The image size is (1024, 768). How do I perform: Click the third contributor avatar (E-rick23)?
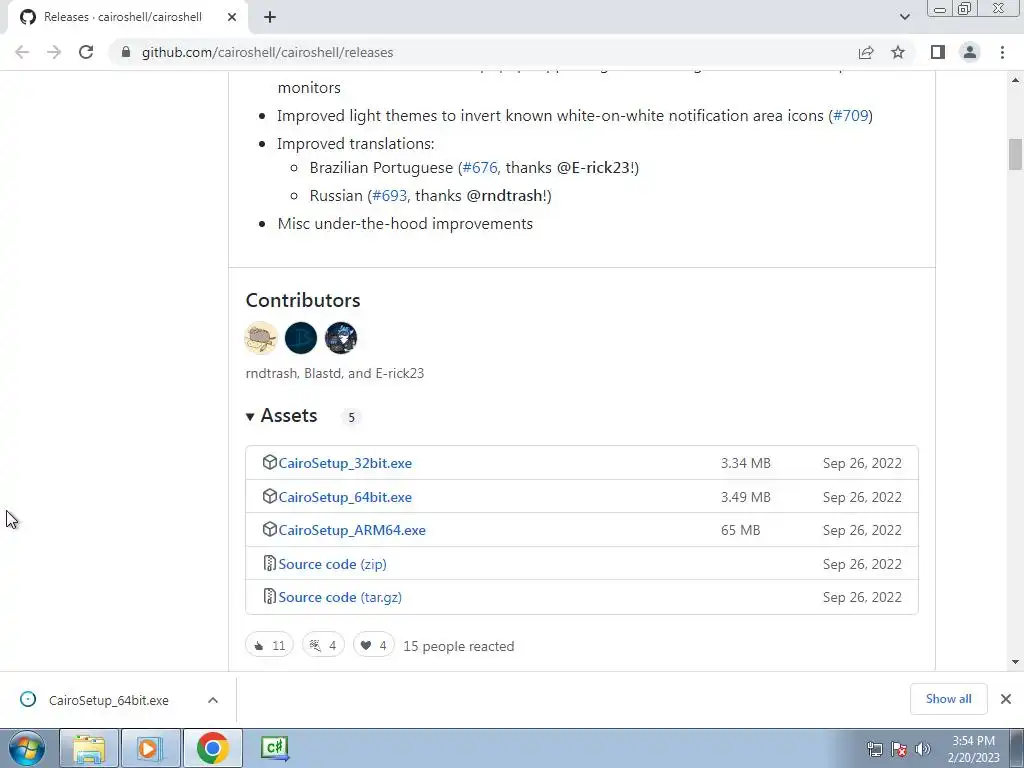pyautogui.click(x=341, y=338)
